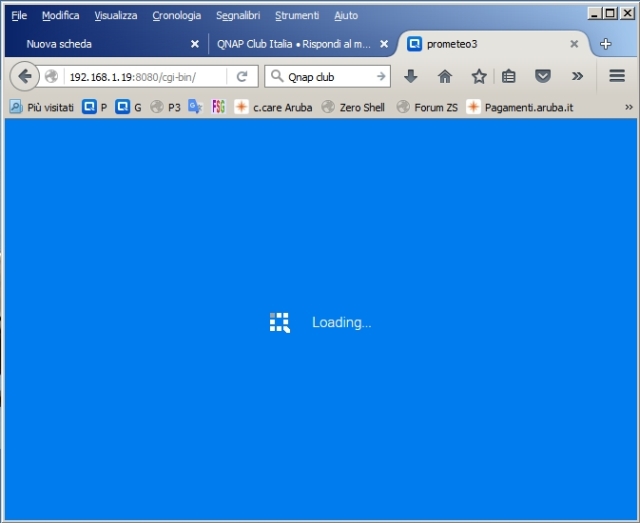Open the search engine dropdown magnifier
The height and width of the screenshot is (523, 640).
pos(275,76)
